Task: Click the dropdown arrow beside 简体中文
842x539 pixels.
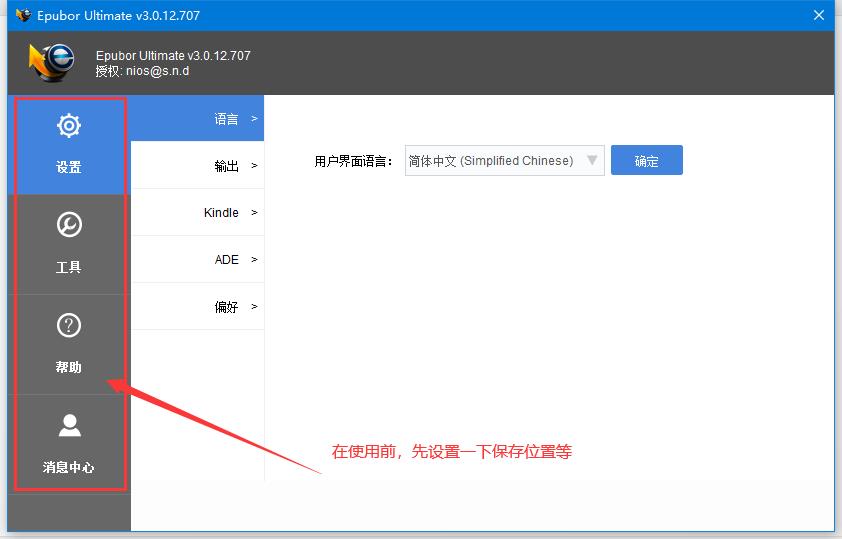Action: [x=592, y=160]
